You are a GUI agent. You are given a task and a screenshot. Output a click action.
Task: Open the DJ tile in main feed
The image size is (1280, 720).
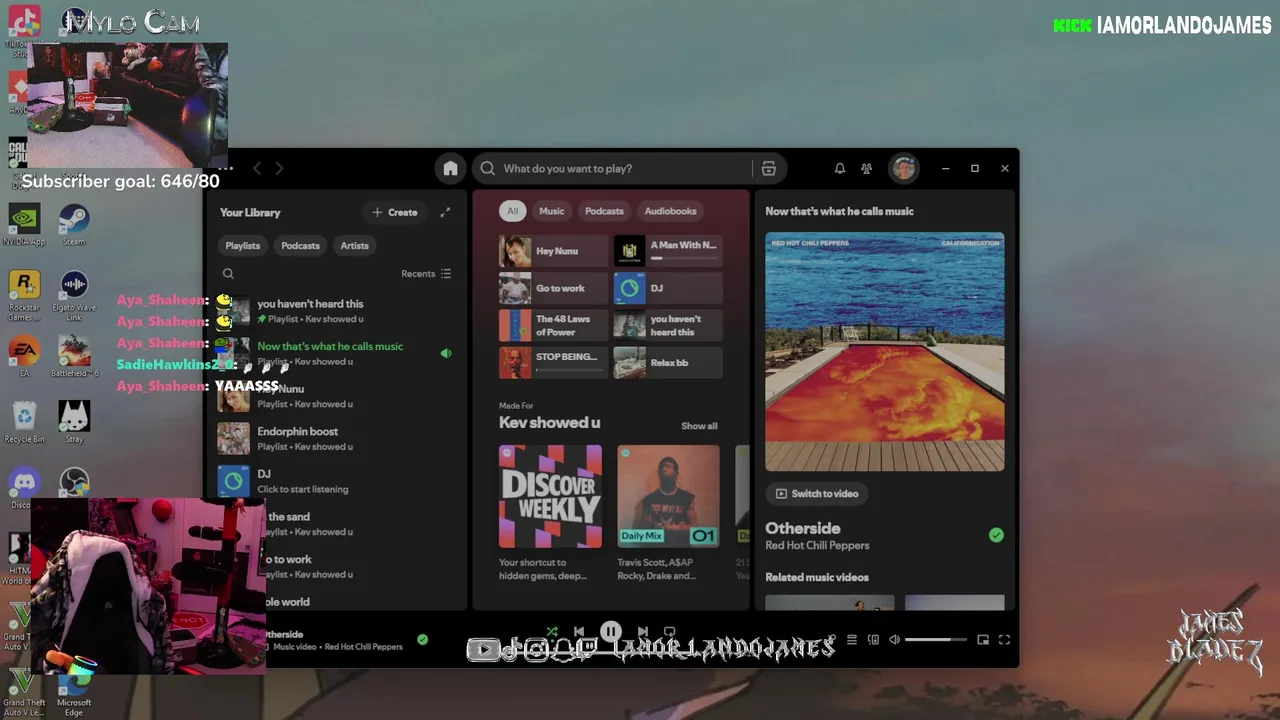pos(668,288)
